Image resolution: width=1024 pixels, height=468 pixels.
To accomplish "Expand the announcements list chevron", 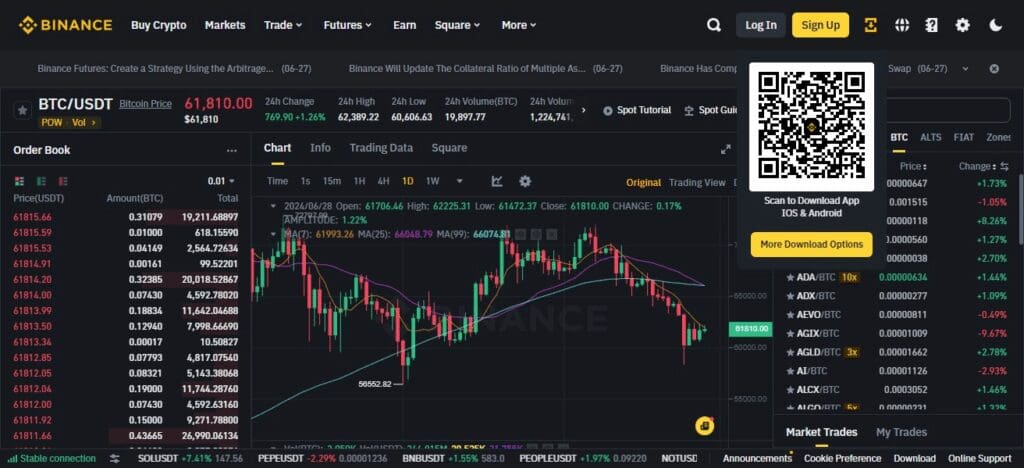I will tap(965, 69).
